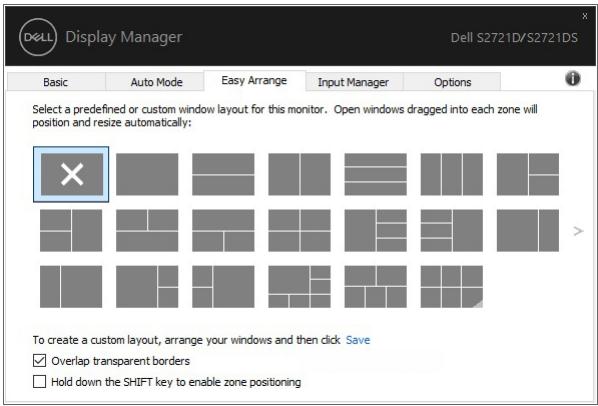Pick the six-zone three-by-two grid layout
This screenshot has height=406, width=598.
pyautogui.click(x=452, y=287)
